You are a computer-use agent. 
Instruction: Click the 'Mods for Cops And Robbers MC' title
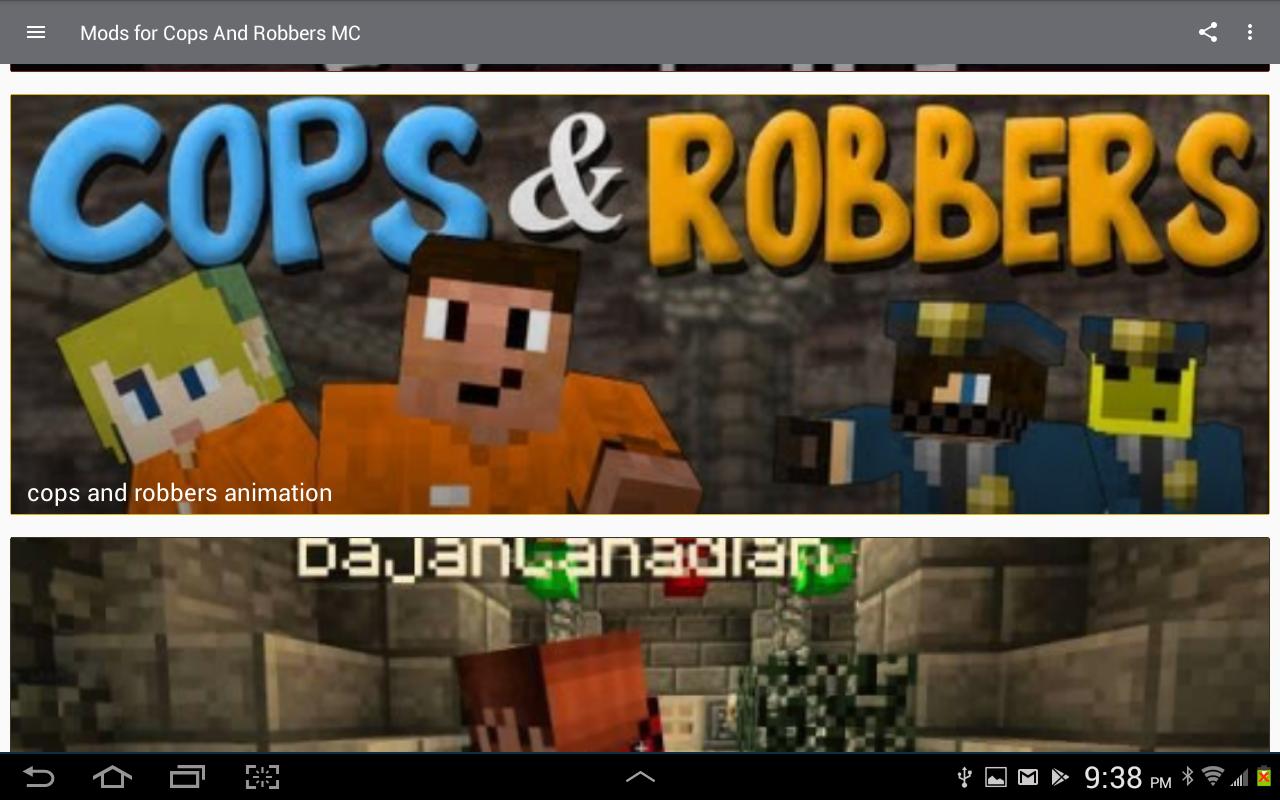(x=220, y=33)
